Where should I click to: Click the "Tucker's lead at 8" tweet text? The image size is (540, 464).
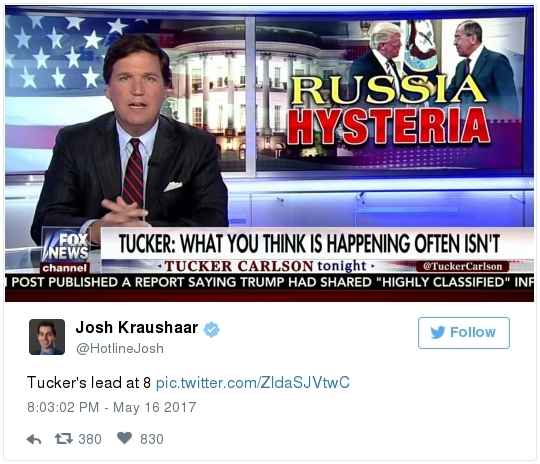pos(89,383)
